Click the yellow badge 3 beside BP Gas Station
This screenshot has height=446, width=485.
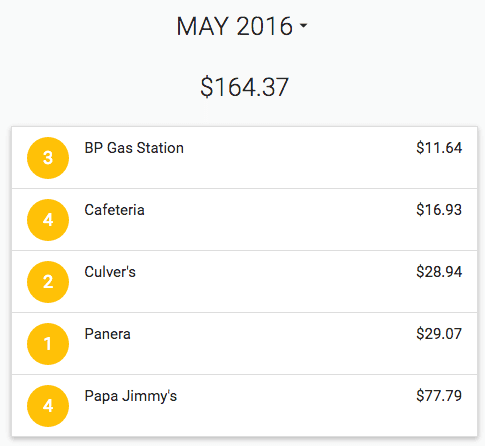48,158
